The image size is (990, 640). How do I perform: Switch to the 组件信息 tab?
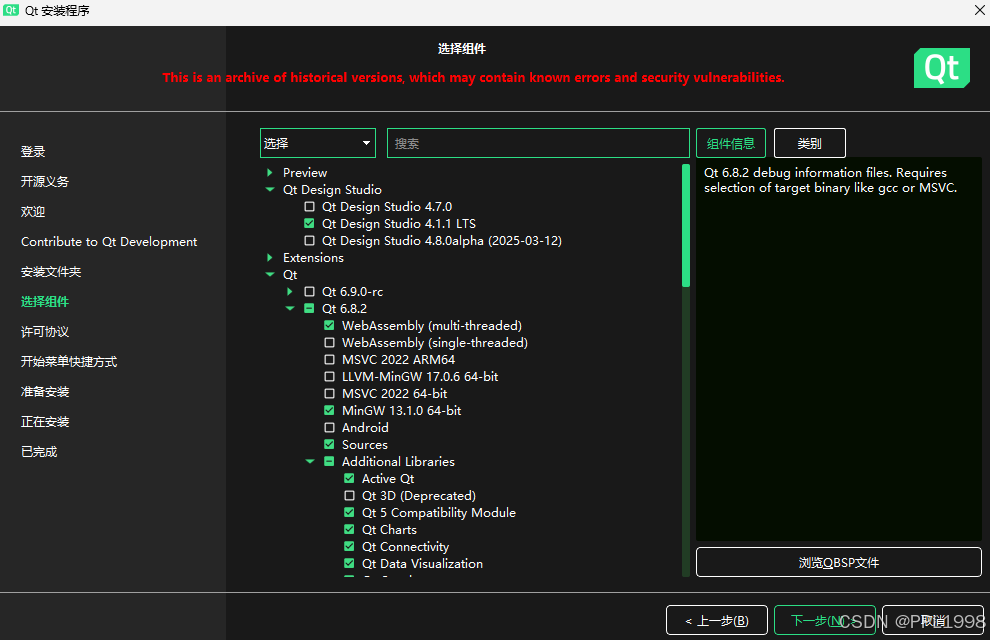pyautogui.click(x=731, y=143)
